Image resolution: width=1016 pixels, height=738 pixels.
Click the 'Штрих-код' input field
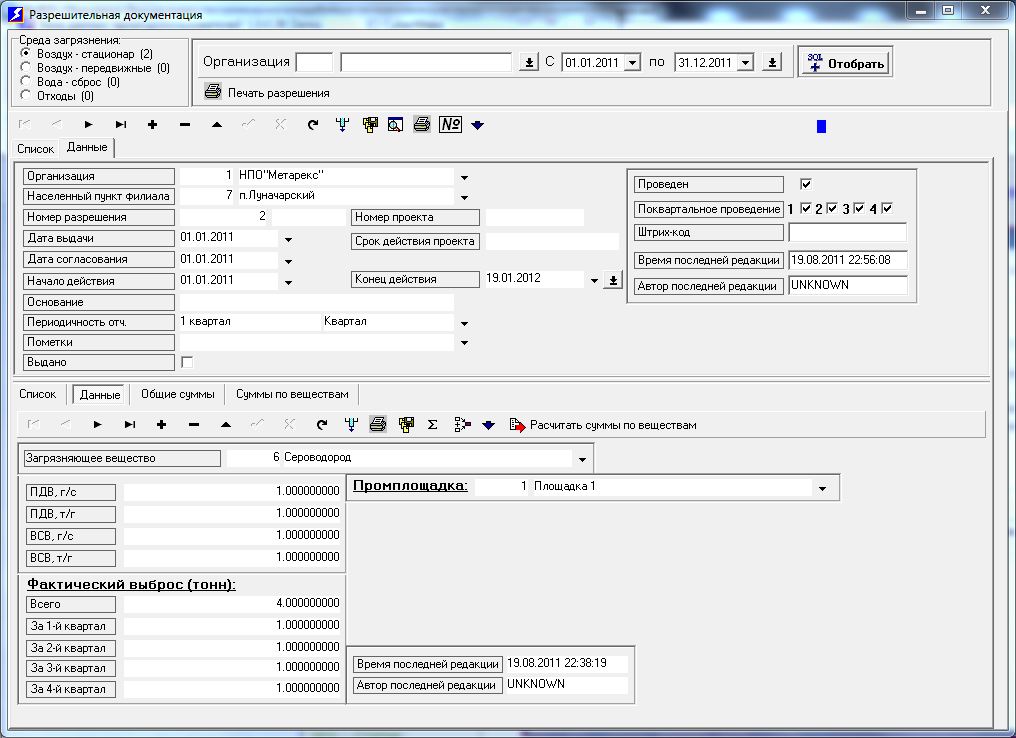[x=848, y=232]
